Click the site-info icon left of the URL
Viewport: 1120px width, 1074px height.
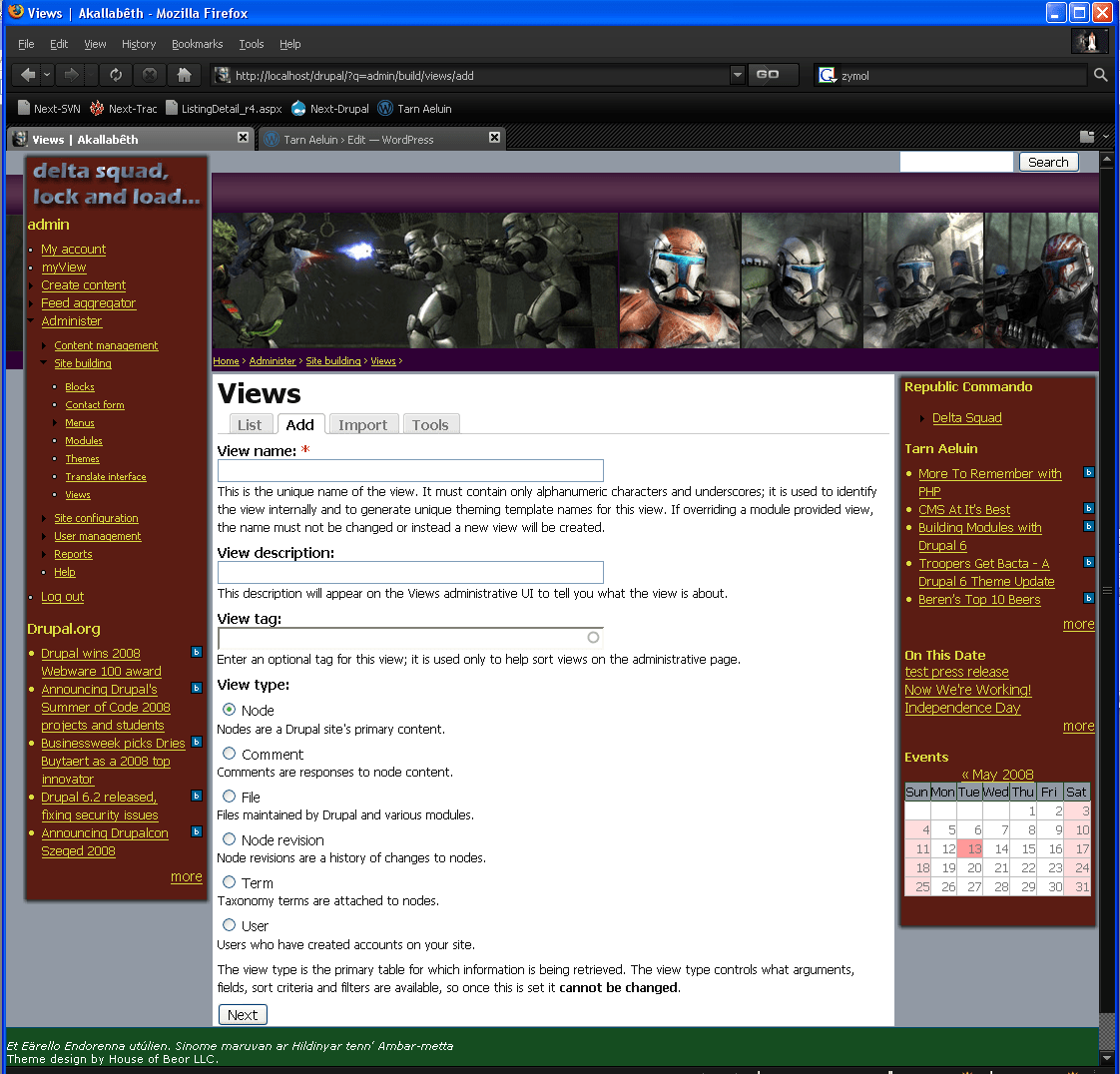pos(223,75)
